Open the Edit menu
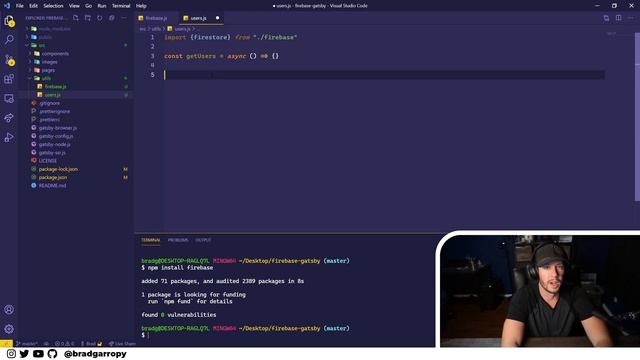This screenshot has width=640, height=360. [33, 6]
